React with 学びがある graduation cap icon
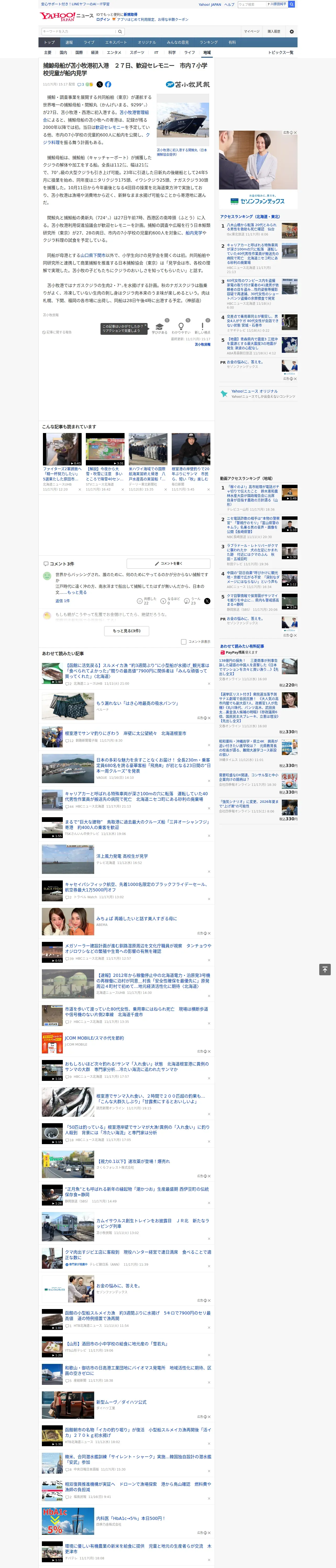 click(160, 327)
